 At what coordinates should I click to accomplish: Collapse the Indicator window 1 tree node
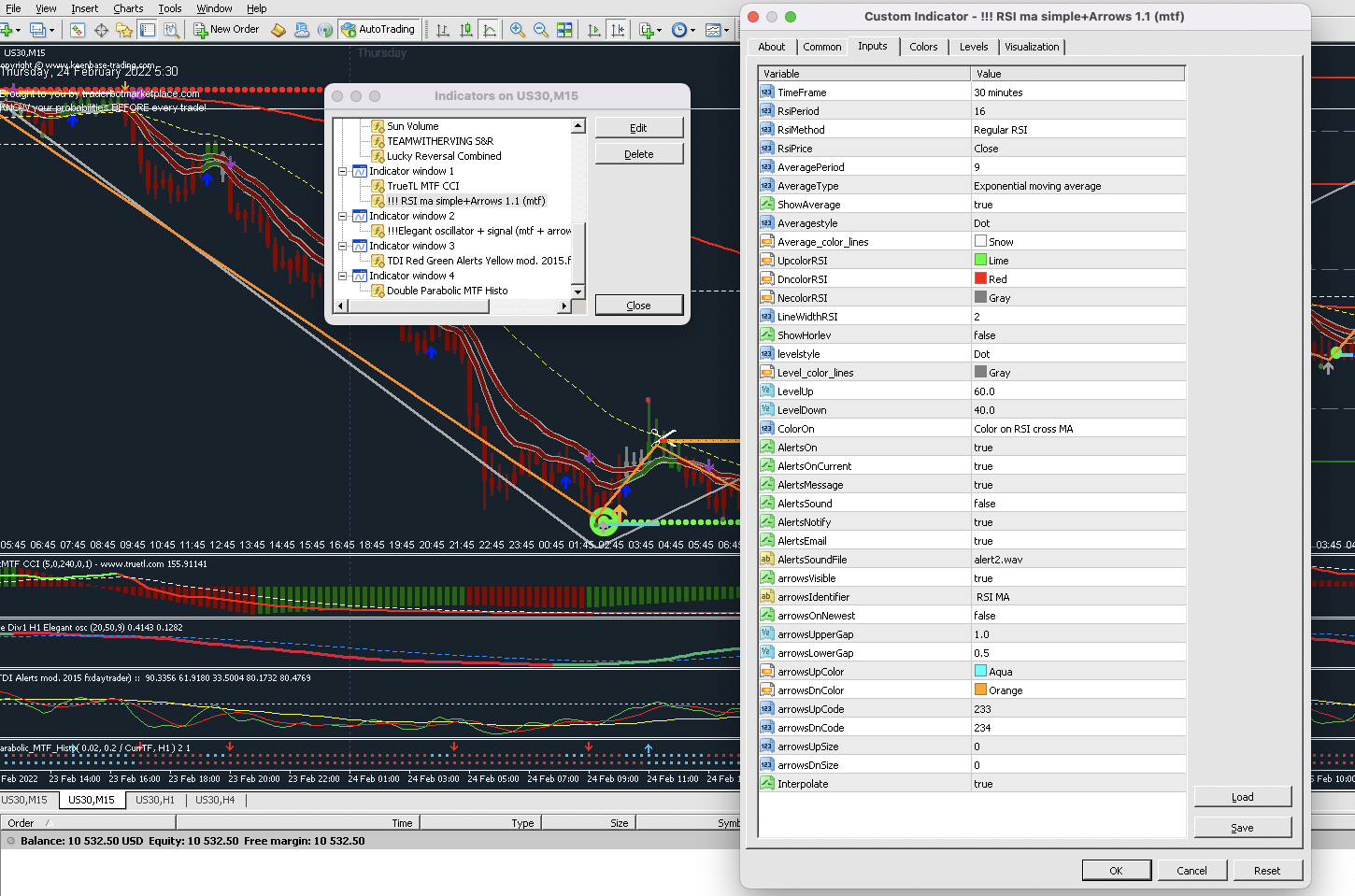coord(343,171)
